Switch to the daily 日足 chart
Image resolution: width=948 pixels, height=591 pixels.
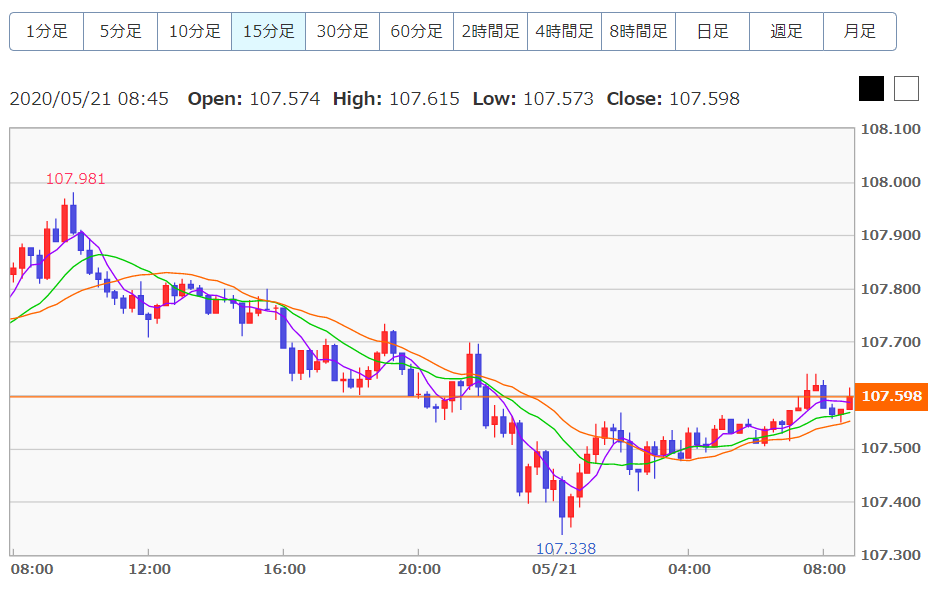(x=712, y=31)
